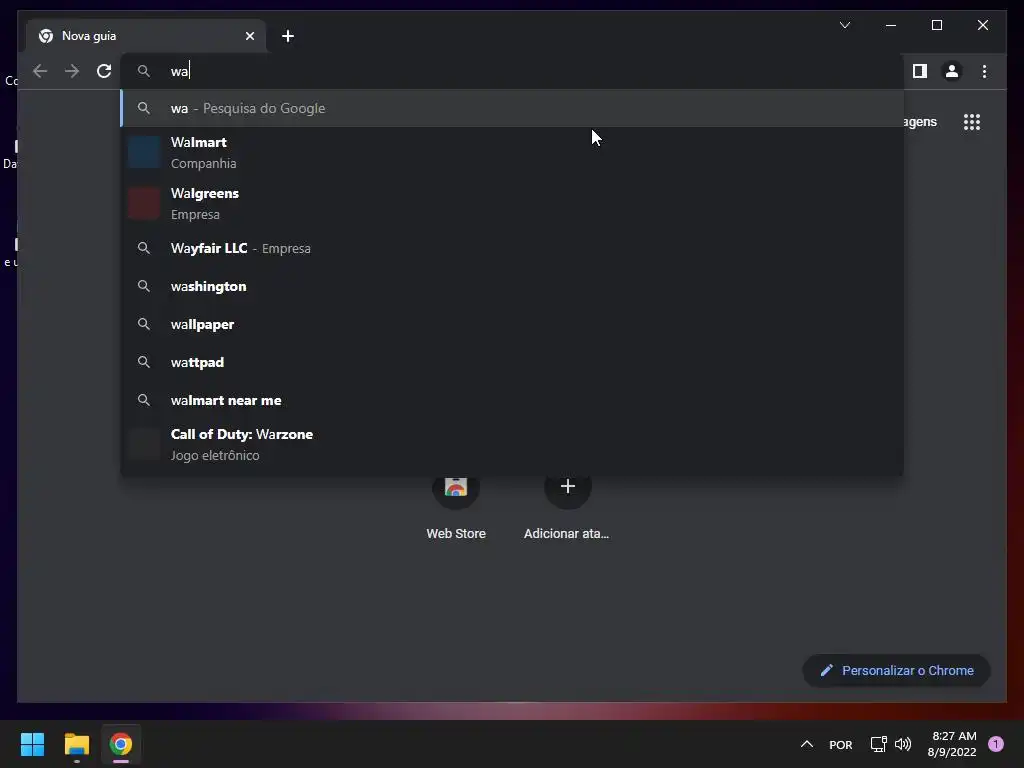The height and width of the screenshot is (768, 1024).
Task: Choose the Walmart Companhia suggestion
Action: coord(512,153)
